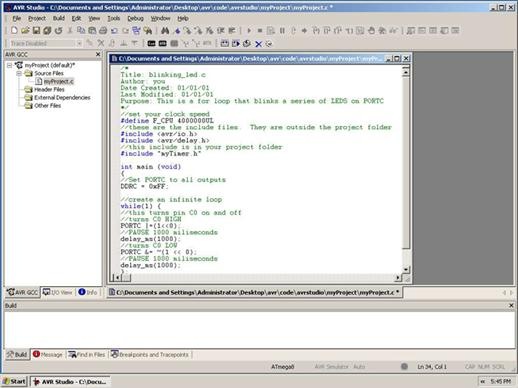518x388 pixels.
Task: Create a new file with the toolbar icon
Action: (14, 30)
